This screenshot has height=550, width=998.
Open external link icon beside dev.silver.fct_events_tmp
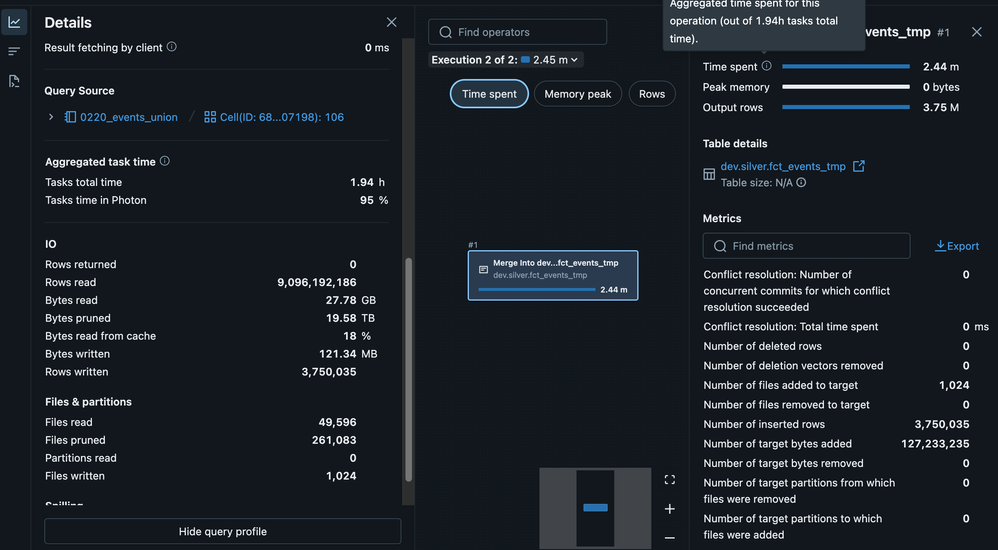[x=858, y=167]
